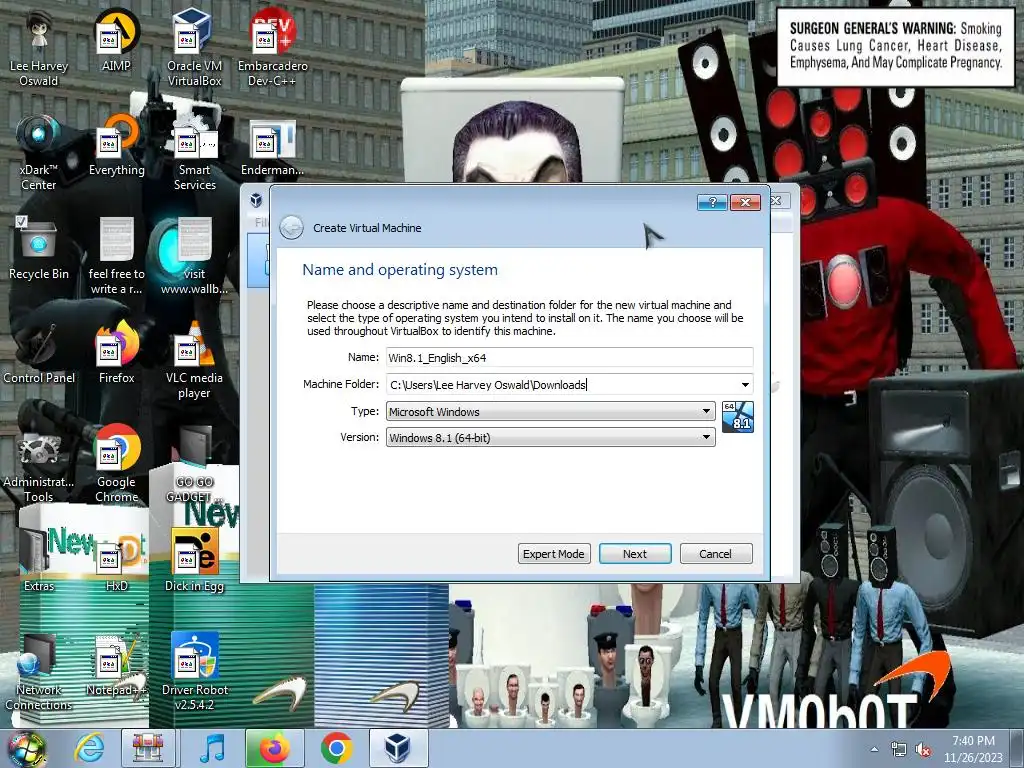
Task: Switch to the VirtualBox taskbar button
Action: point(398,748)
